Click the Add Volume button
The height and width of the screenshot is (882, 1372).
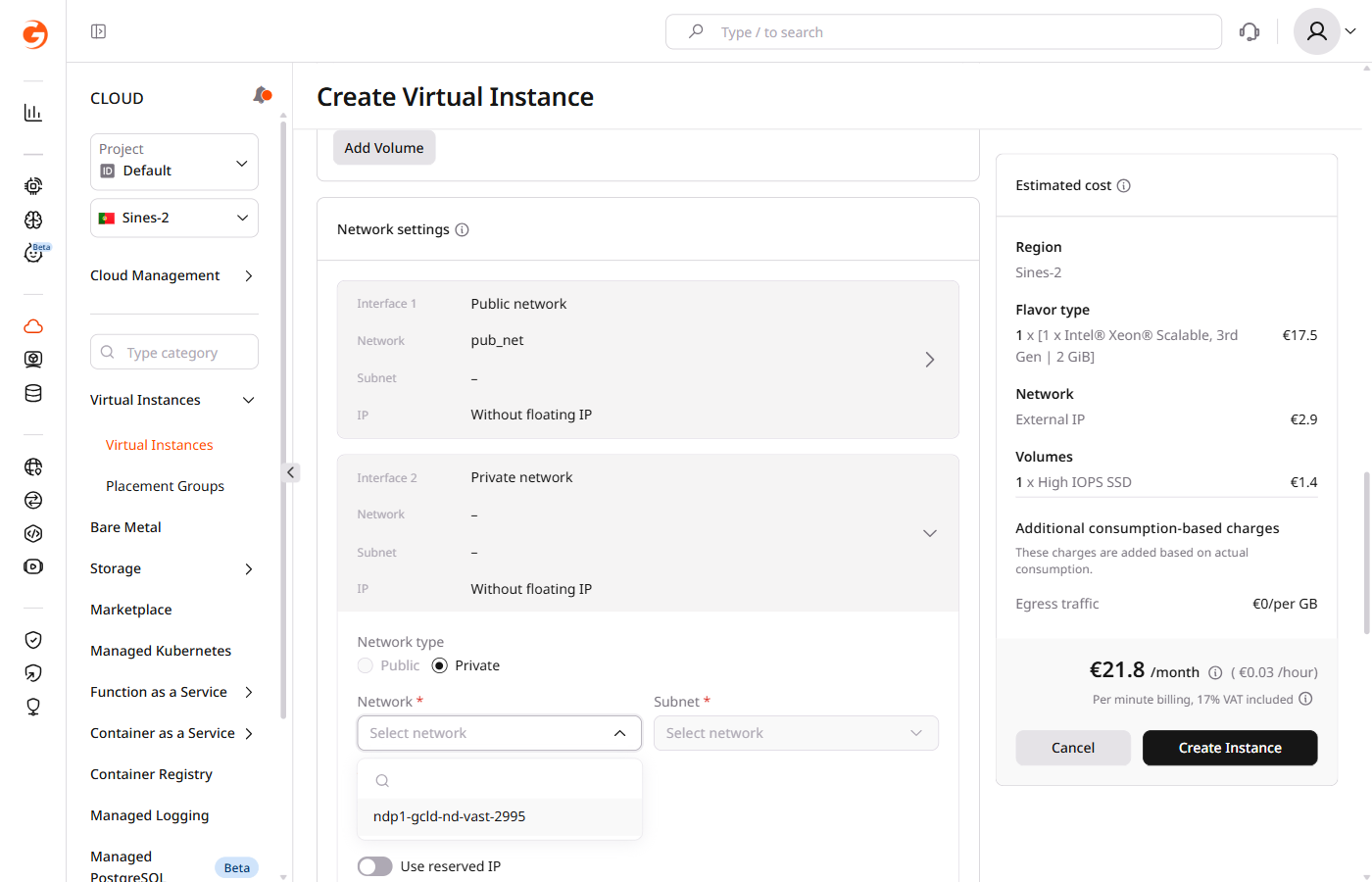coord(384,148)
